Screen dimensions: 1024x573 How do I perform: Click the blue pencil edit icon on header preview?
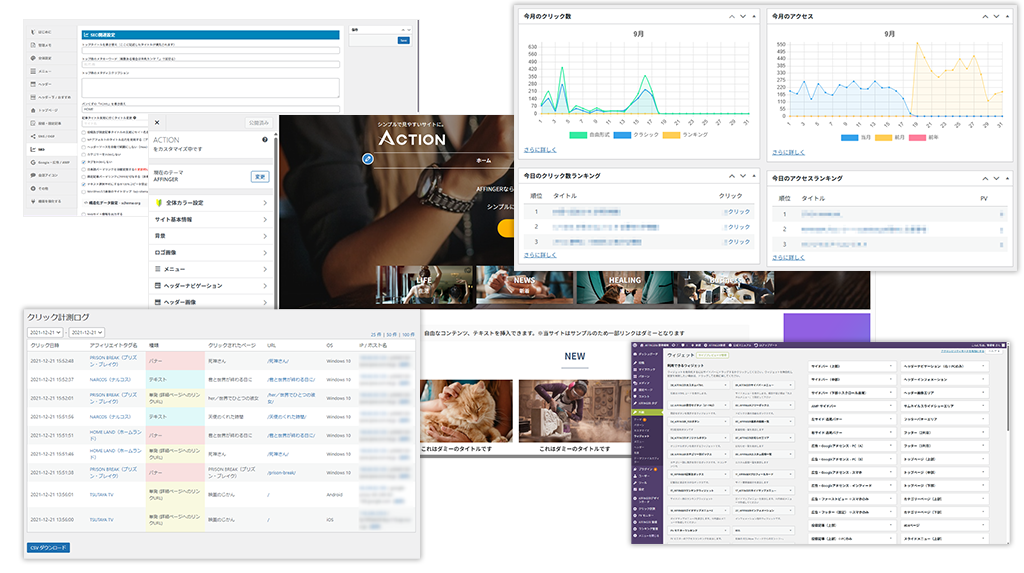click(367, 158)
